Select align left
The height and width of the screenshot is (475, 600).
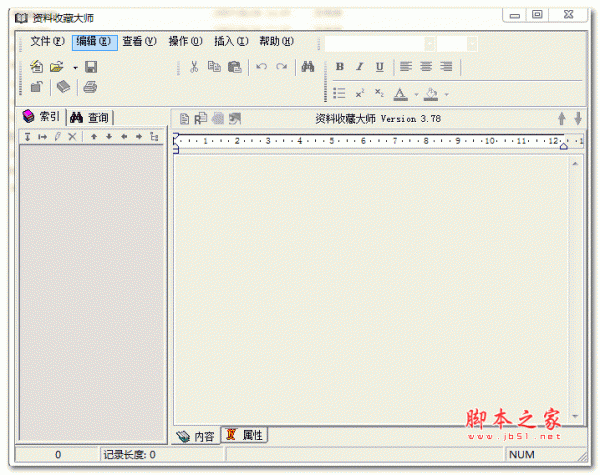[x=406, y=67]
